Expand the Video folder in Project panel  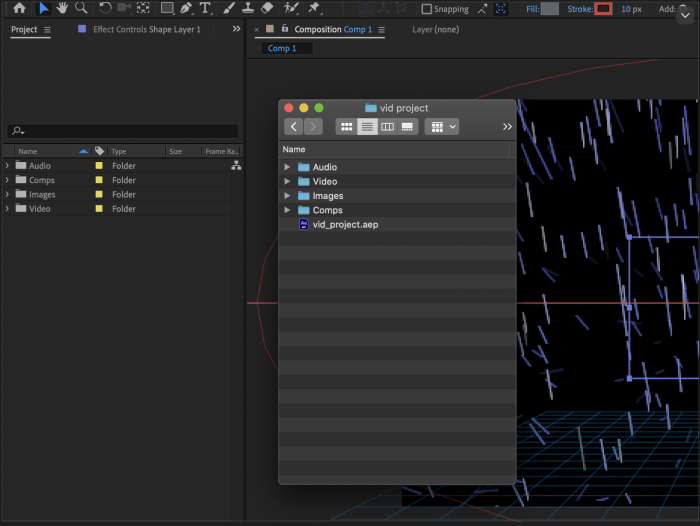[x=7, y=209]
